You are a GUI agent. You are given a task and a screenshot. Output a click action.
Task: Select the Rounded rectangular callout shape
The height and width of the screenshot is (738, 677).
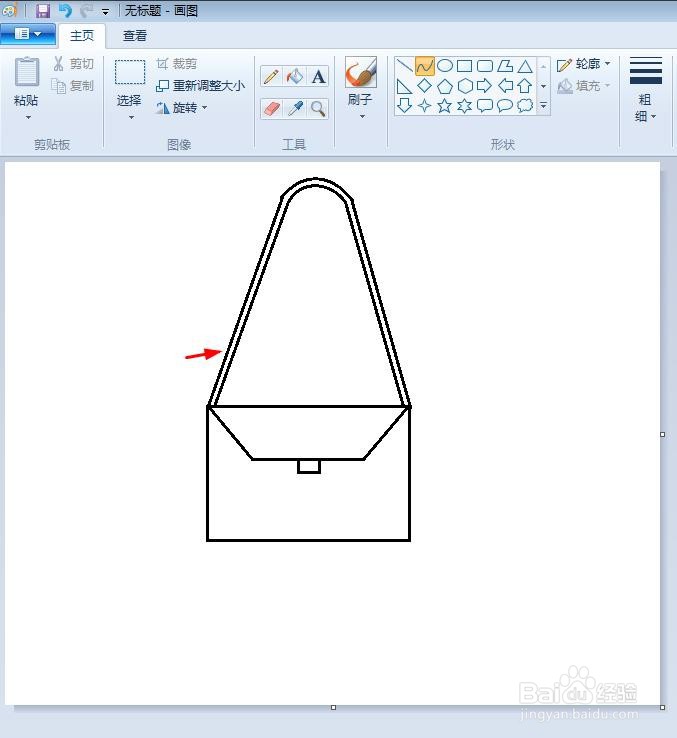click(485, 105)
